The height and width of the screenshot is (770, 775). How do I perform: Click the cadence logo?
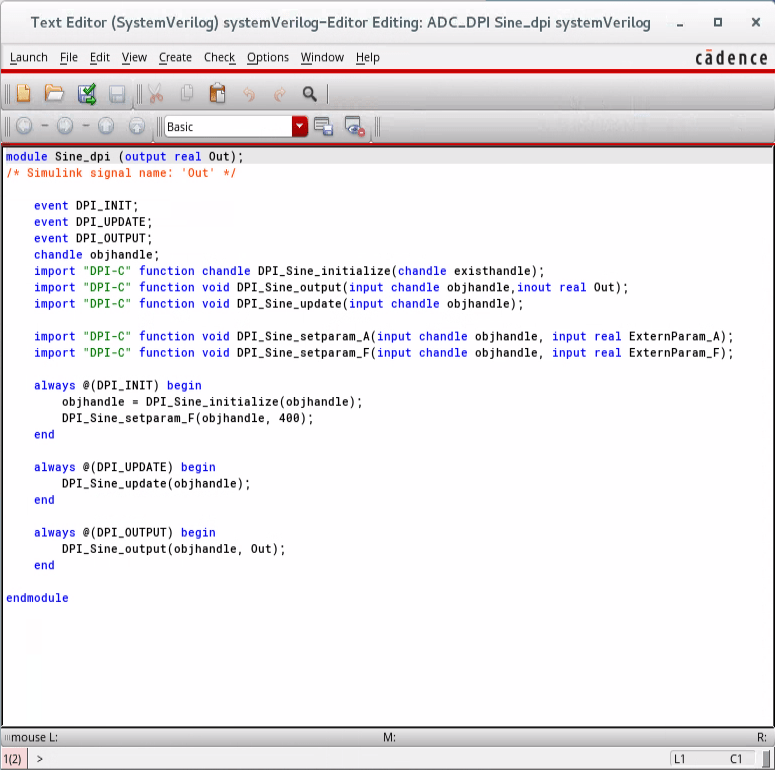[731, 58]
